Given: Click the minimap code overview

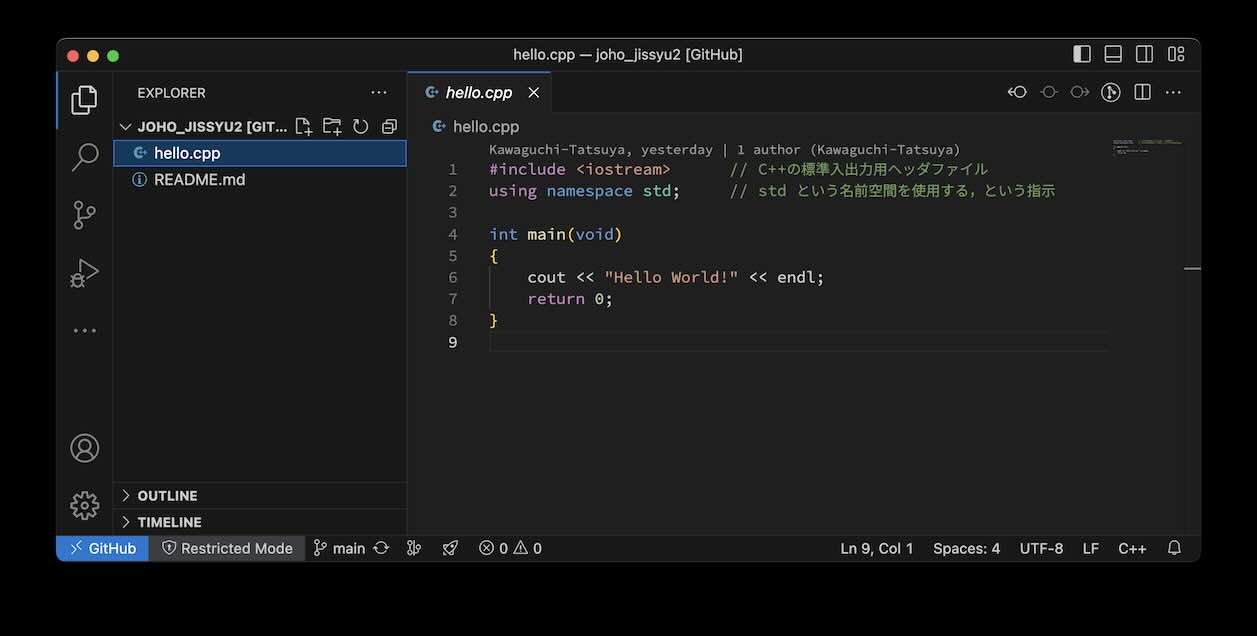Looking at the screenshot, I should click(1146, 148).
